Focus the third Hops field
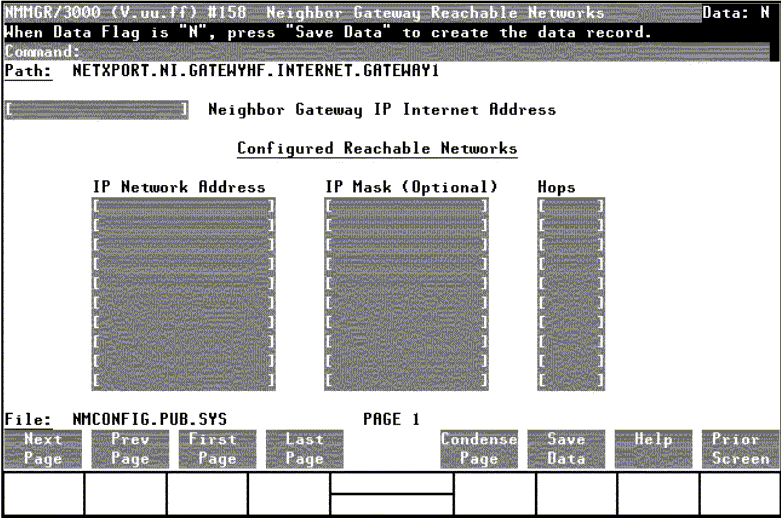Image resolution: width=781 pixels, height=518 pixels. [x=571, y=245]
